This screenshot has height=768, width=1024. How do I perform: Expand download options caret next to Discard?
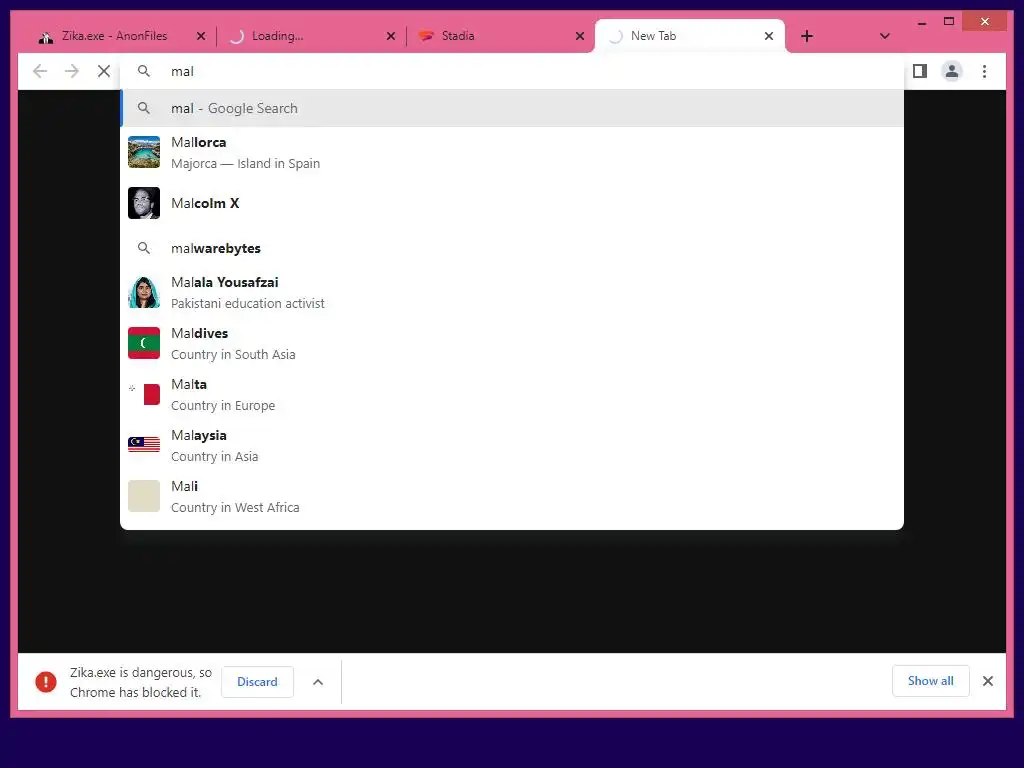coord(318,682)
